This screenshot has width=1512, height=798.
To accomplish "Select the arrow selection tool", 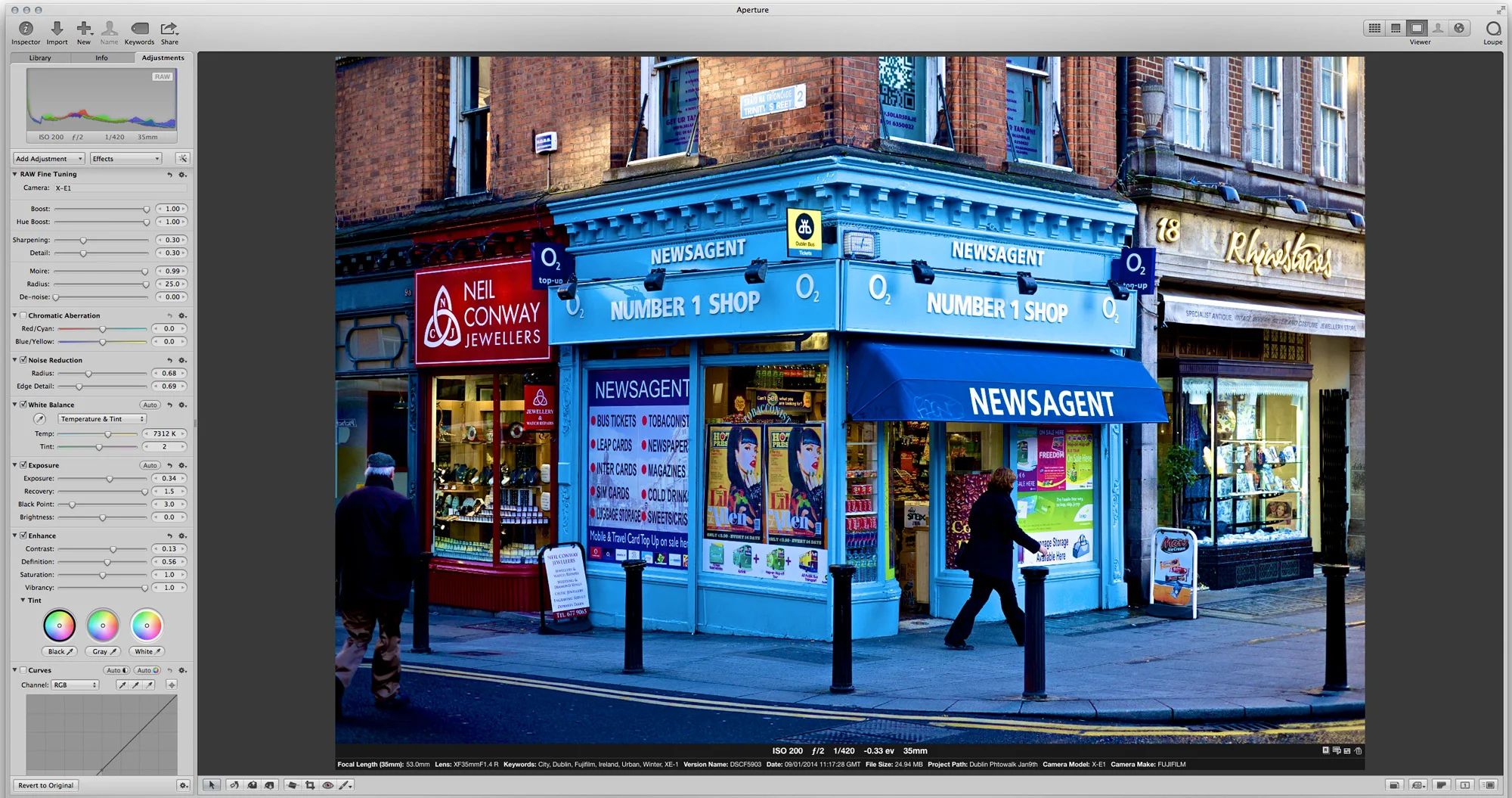I will 212,785.
